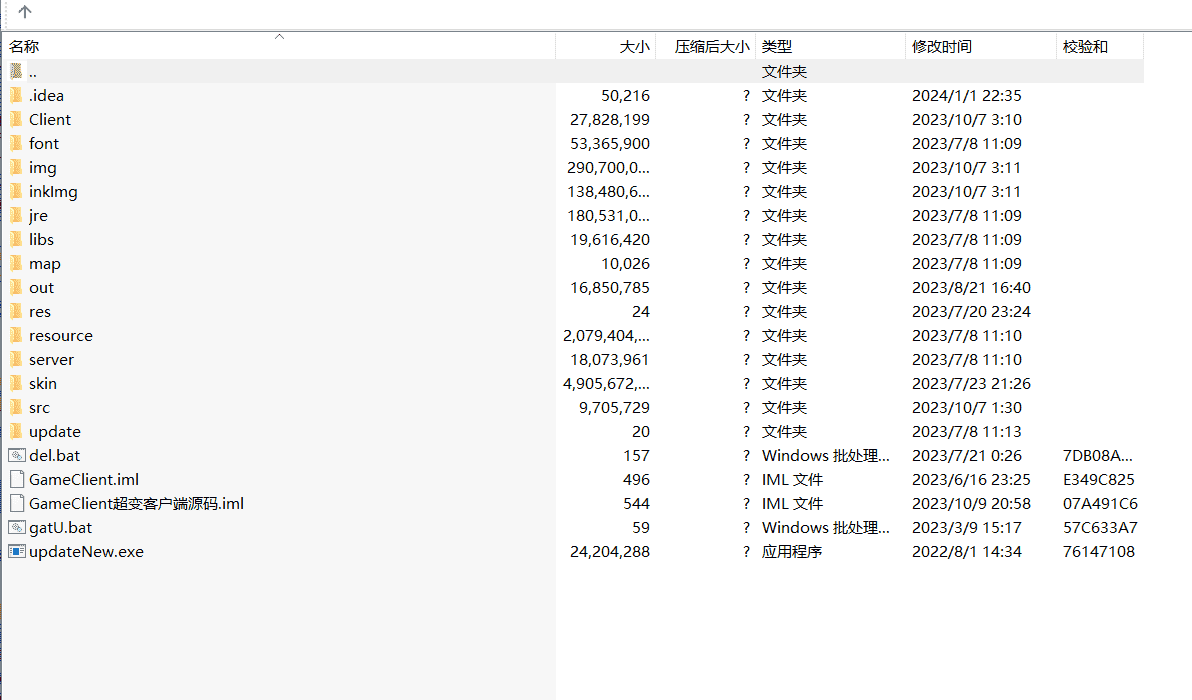Click the gatU.bat batch file icon
1192x700 pixels.
click(15, 527)
